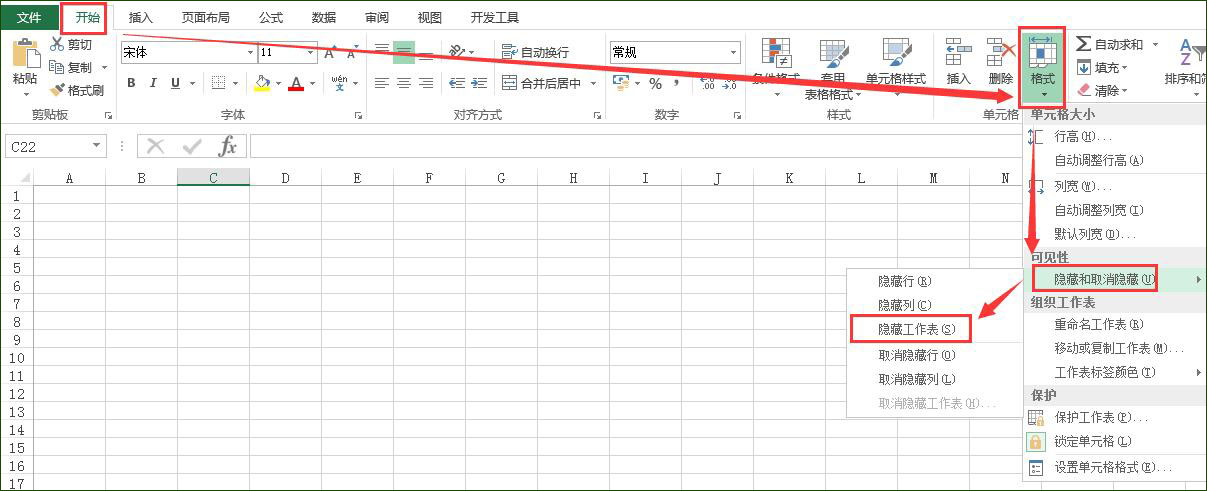Open the Fill (填充) dropdown
Screen dimensions: 1207x491
(x=1102, y=67)
